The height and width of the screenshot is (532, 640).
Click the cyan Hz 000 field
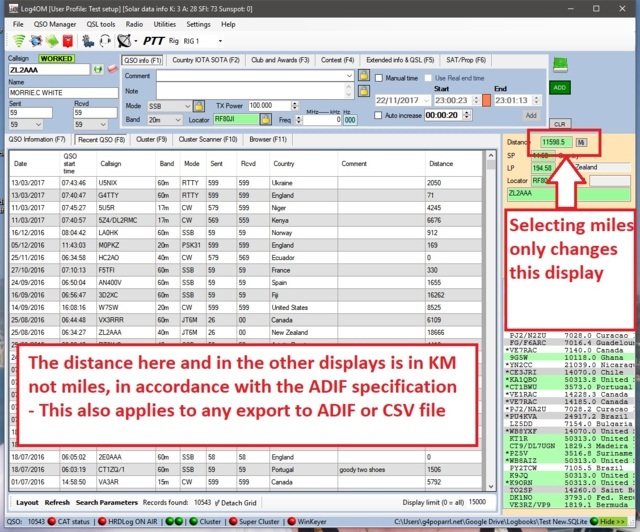point(350,120)
